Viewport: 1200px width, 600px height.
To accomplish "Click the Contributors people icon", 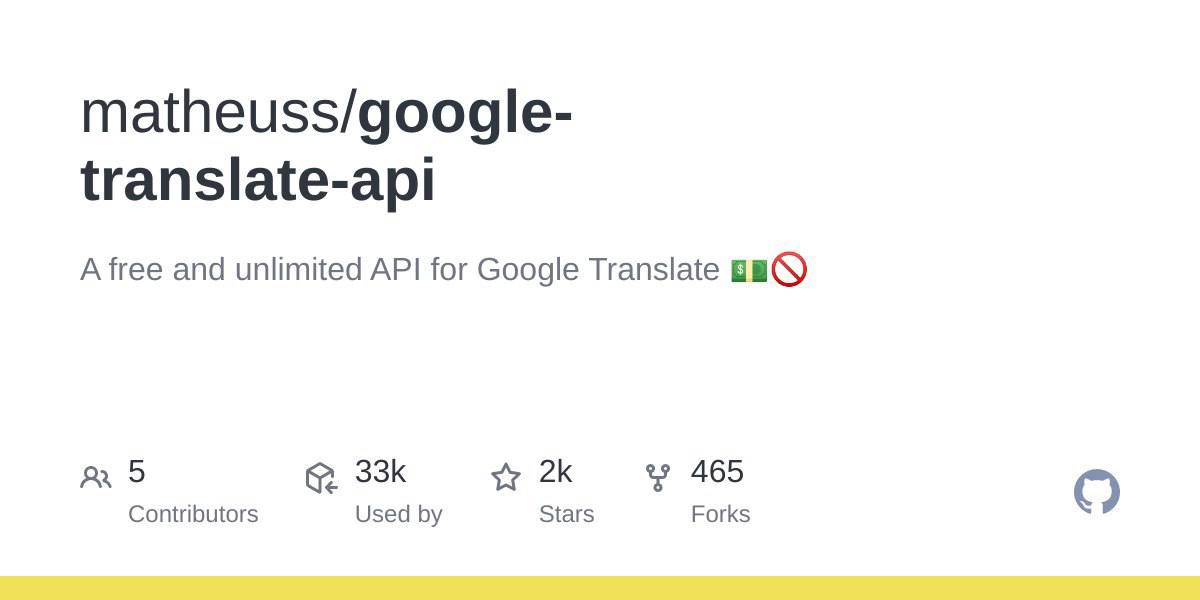I will click(x=96, y=478).
